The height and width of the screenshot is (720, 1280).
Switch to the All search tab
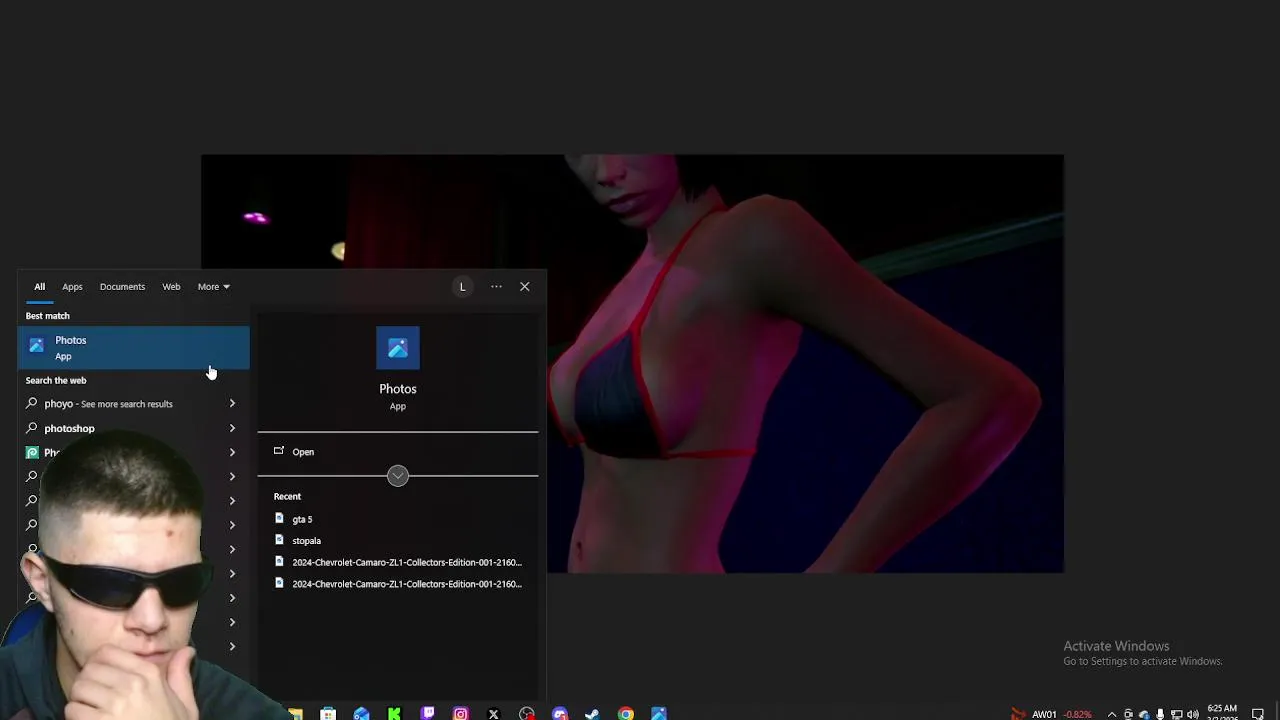tap(40, 287)
